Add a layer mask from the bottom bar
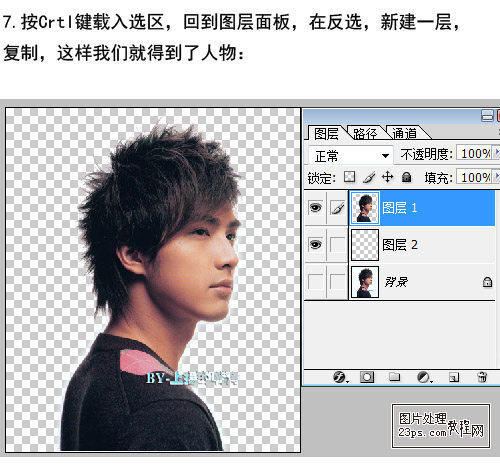500x470 pixels. pyautogui.click(x=367, y=377)
